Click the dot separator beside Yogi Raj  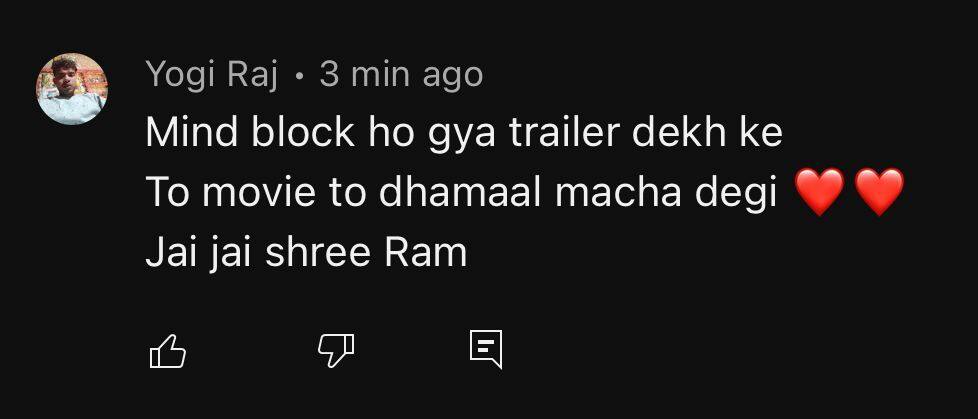click(x=299, y=76)
